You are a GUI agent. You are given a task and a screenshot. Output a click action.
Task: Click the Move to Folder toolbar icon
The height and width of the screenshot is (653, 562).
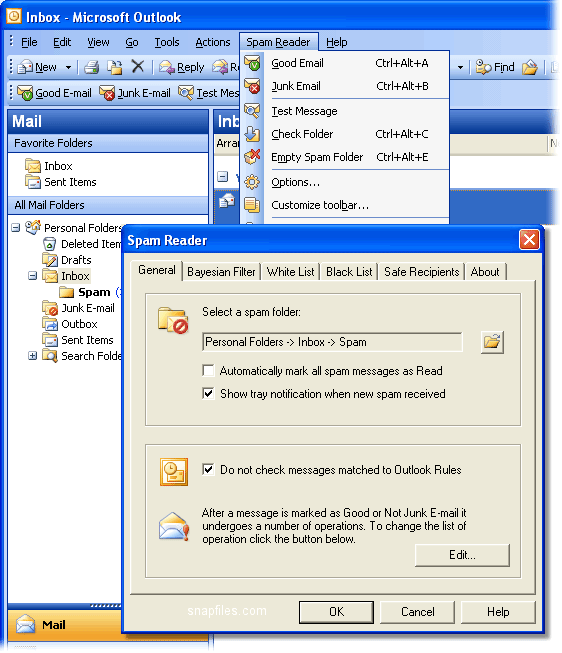(x=115, y=67)
